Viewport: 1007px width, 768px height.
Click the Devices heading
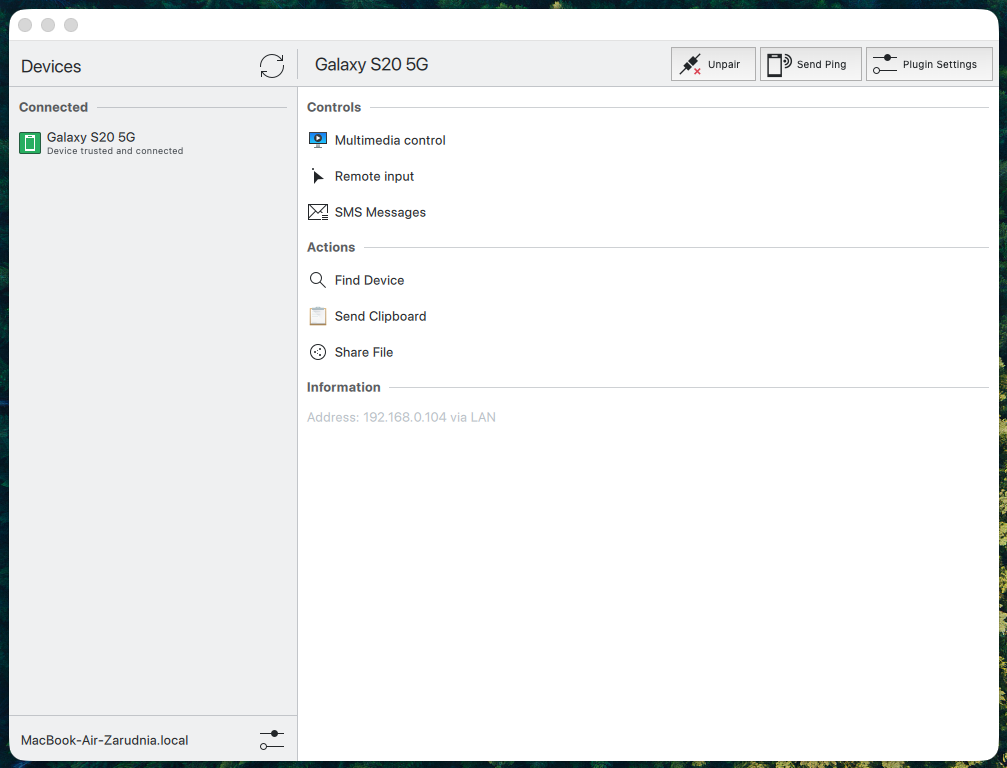(51, 66)
